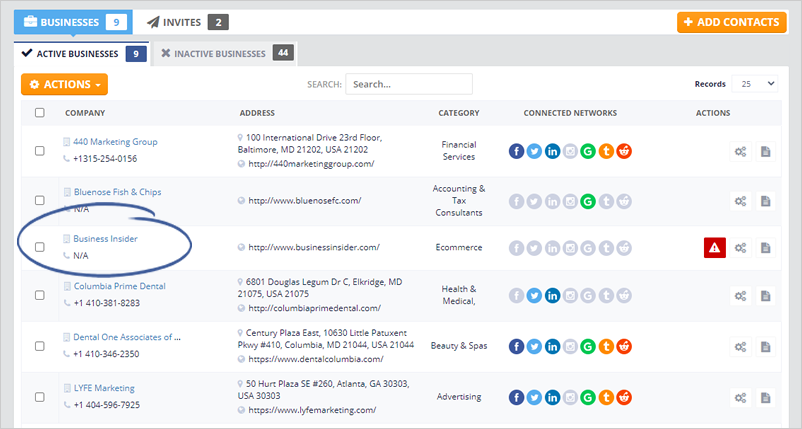
Task: Click red warning icon for Business Insider
Action: coord(714,247)
